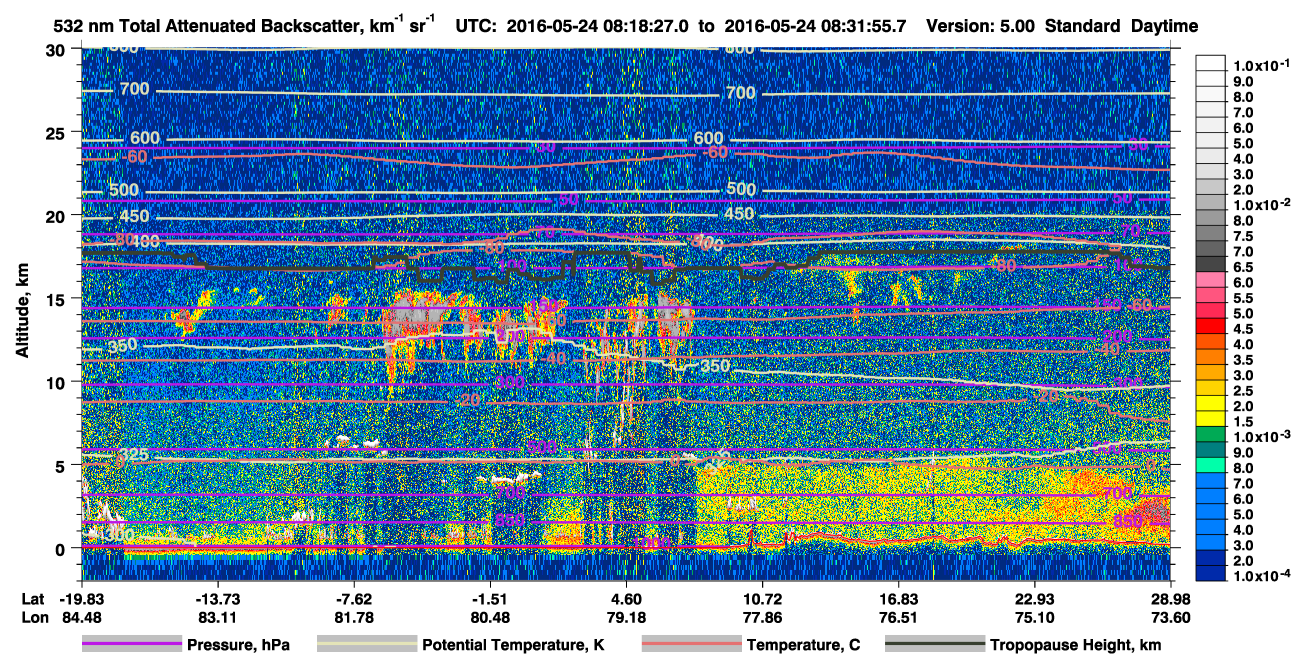The width and height of the screenshot is (1300, 667).
Task: Select longitude value 75.10
Action: (1035, 617)
